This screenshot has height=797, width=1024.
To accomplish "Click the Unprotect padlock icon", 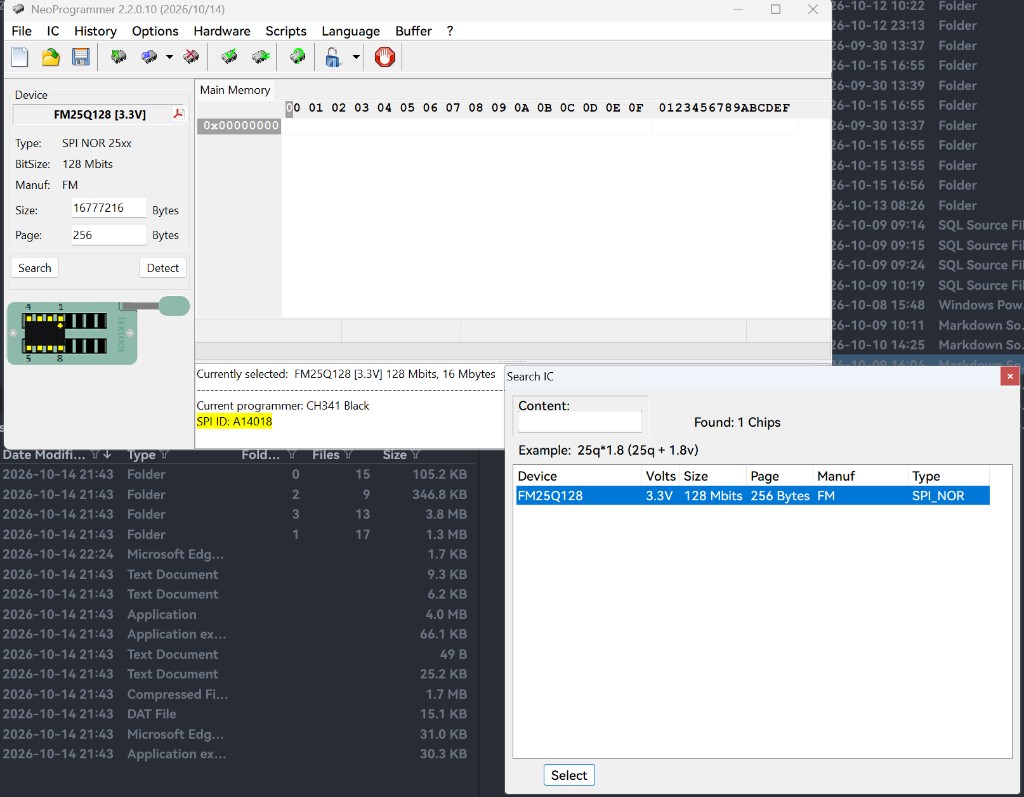I will point(333,57).
